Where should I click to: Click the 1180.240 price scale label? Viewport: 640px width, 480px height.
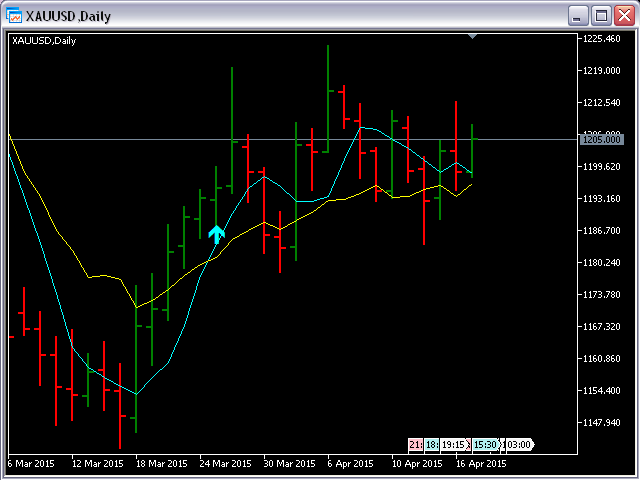coord(602,262)
